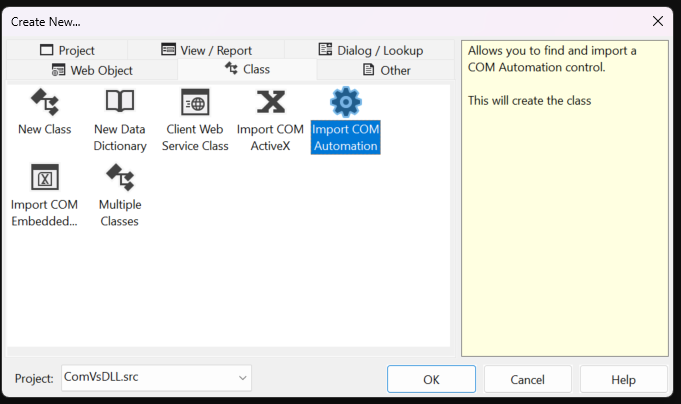Open the Web Object tab
Viewport: 681px width, 404px height.
[x=92, y=70]
